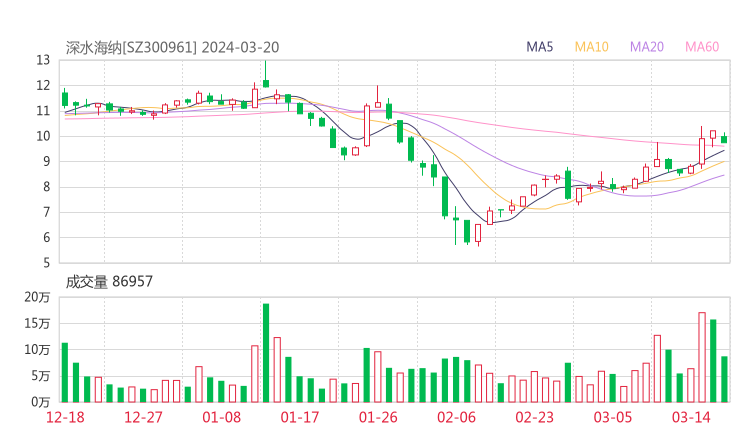Click the 01-08 date axis label
740x440 pixels.
(221, 417)
